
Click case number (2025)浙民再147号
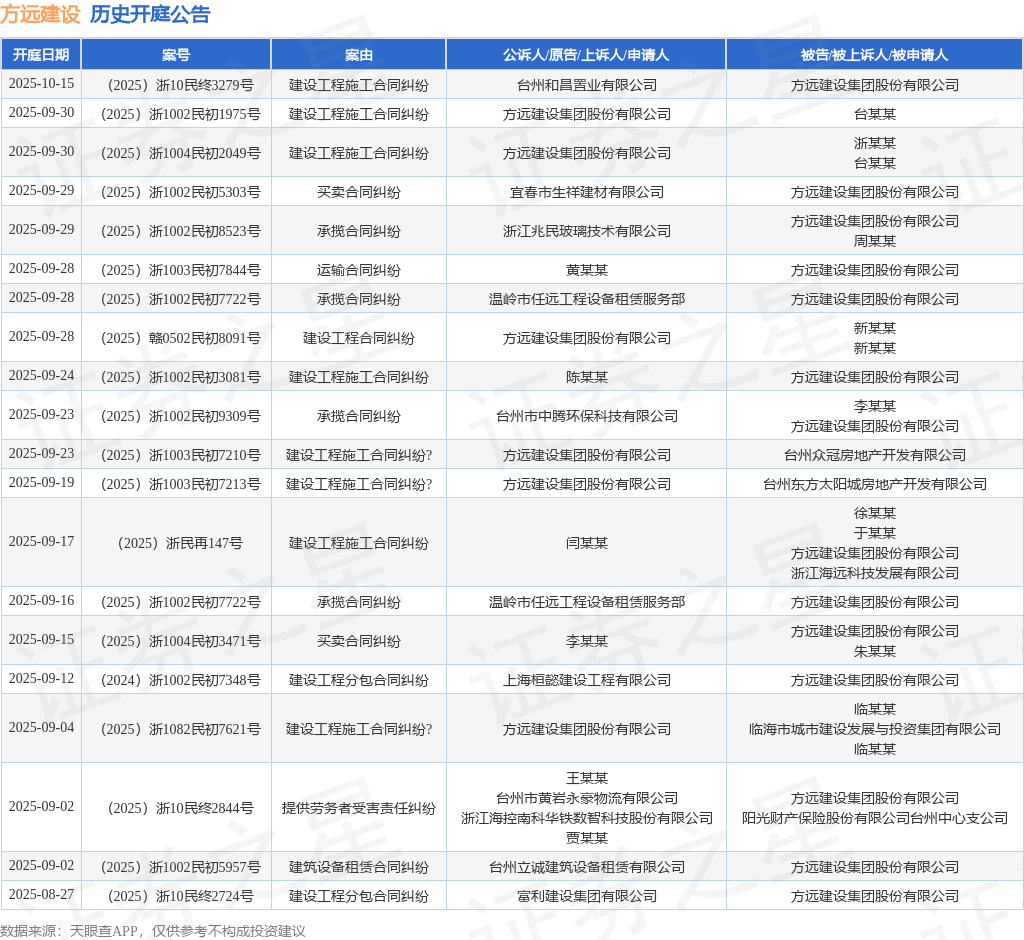(180, 543)
